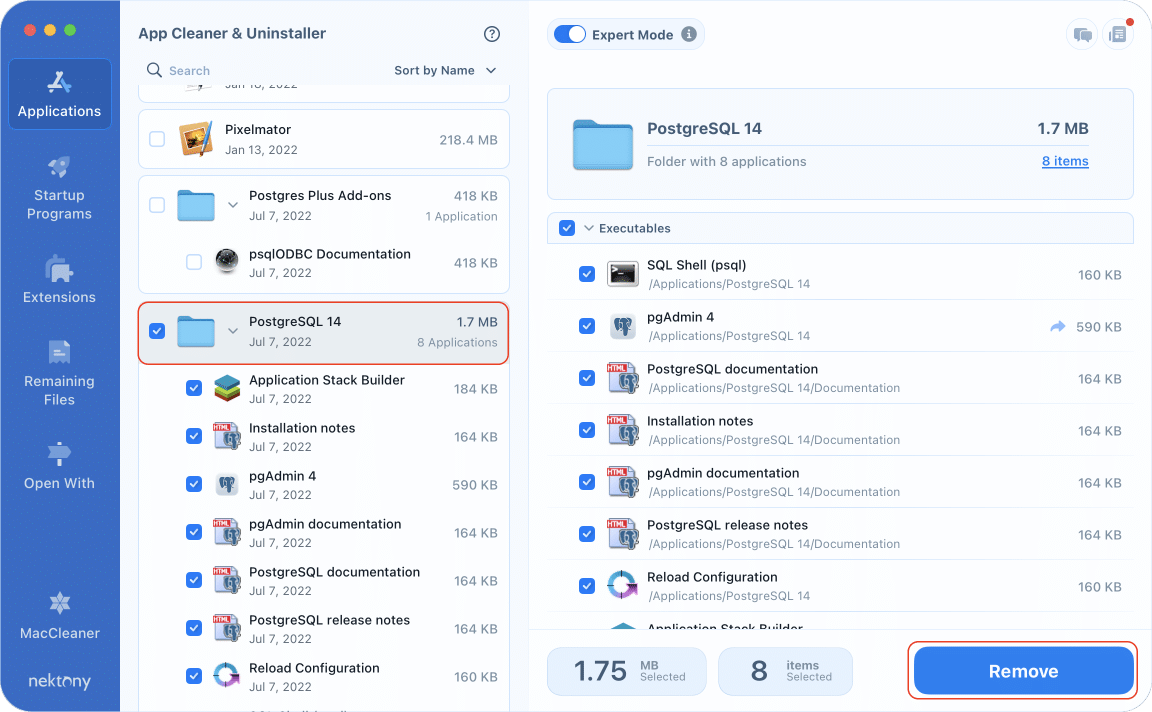Click the Postgres Plus Add-ons folder icon
This screenshot has width=1152, height=712.
(x=195, y=205)
